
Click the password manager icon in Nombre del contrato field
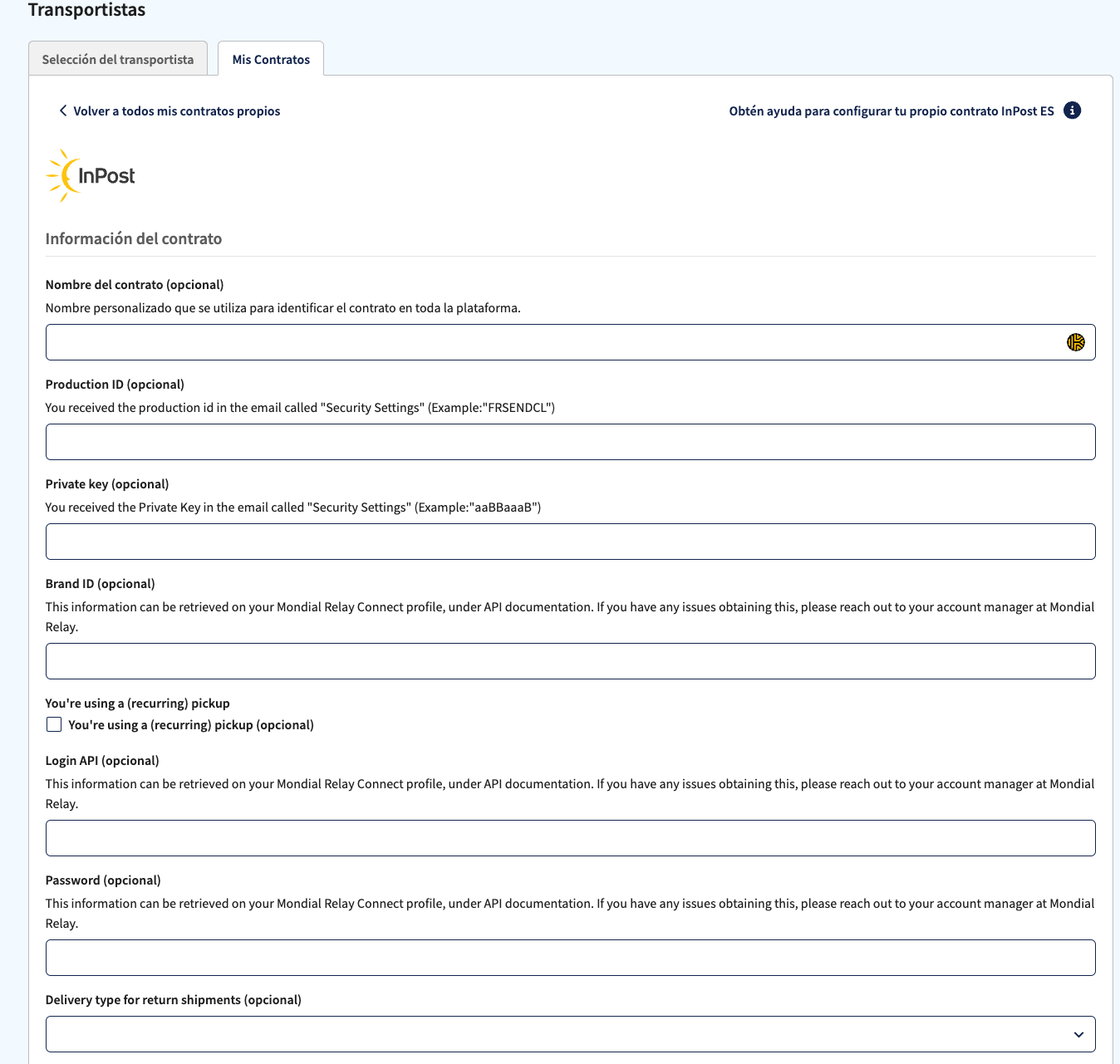coord(1076,342)
